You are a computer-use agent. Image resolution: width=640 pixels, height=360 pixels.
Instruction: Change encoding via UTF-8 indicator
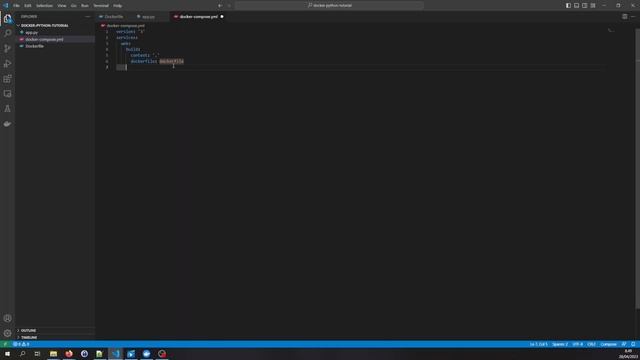(x=578, y=344)
